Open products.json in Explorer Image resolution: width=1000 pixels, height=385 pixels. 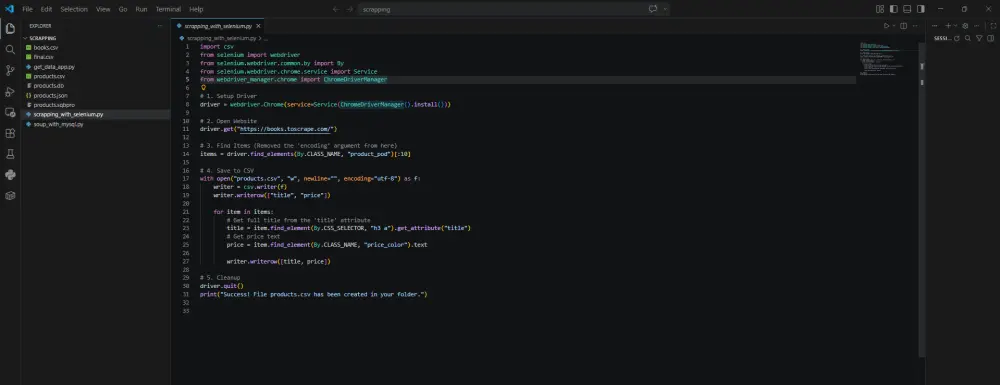pos(50,95)
